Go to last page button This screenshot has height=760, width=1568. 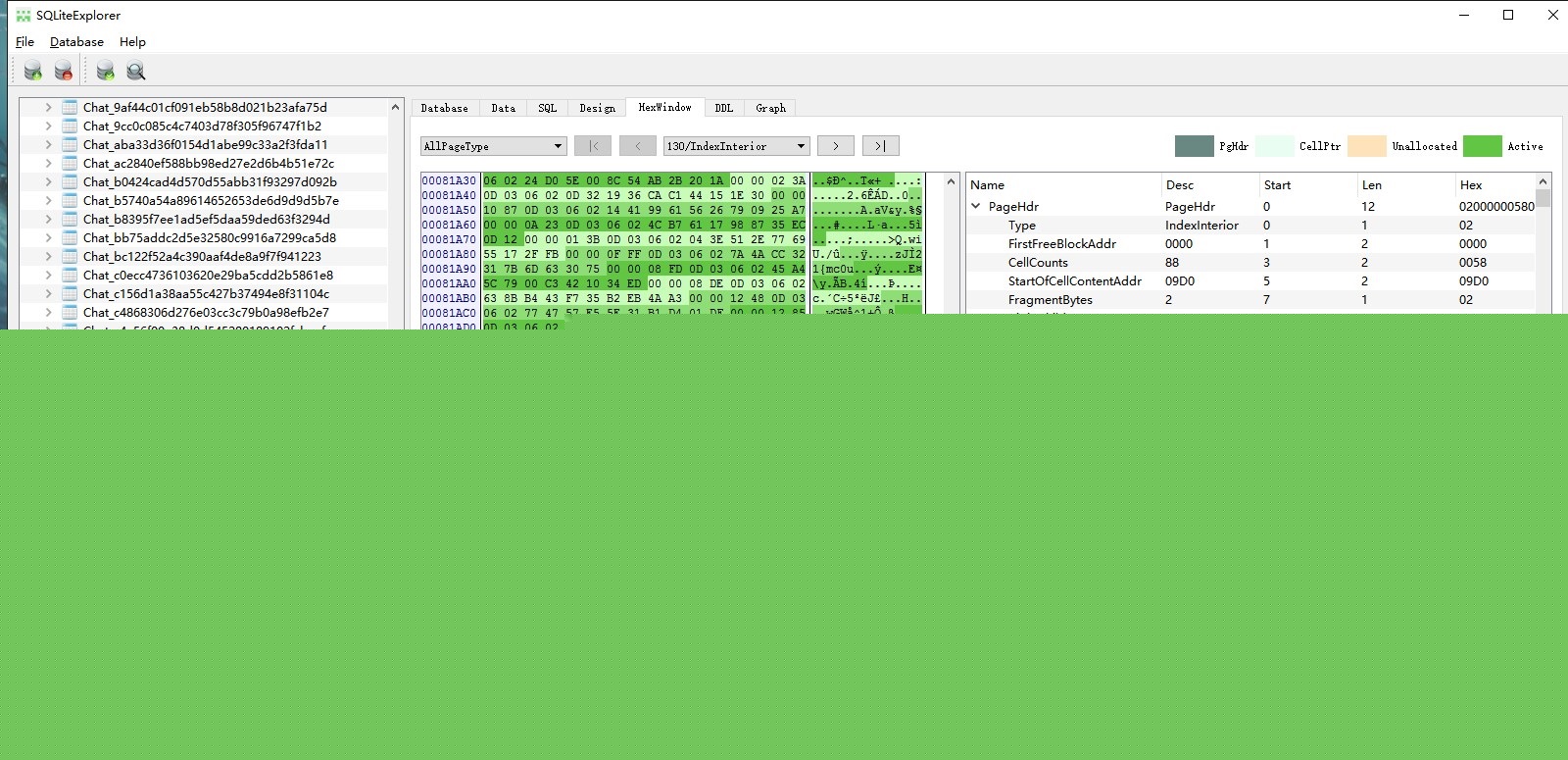(x=881, y=146)
